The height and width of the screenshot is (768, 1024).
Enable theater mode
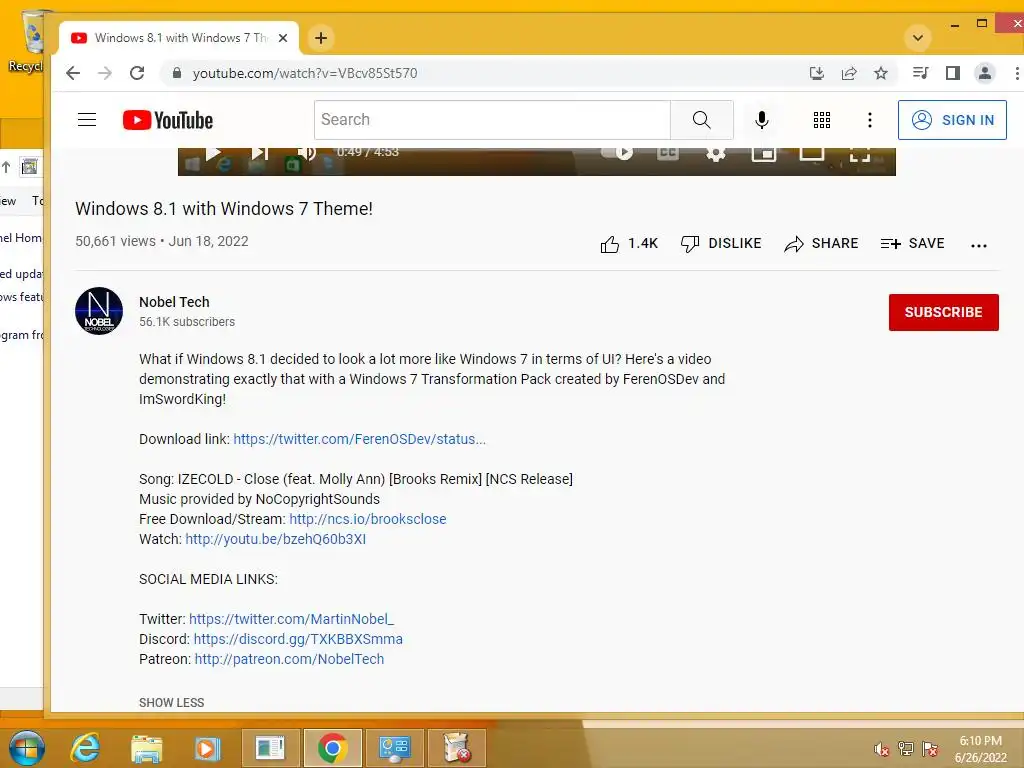pos(812,153)
